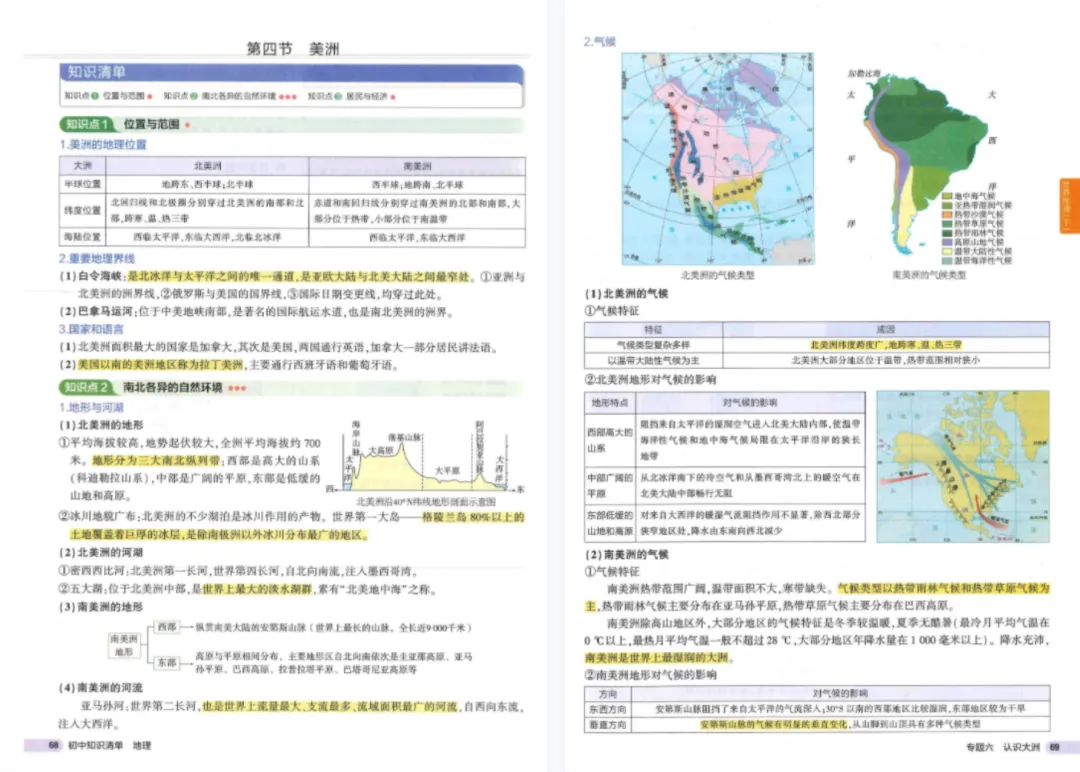1080x772 pixels.
Task: Click the green '知识点2' badge
Action: [x=87, y=388]
